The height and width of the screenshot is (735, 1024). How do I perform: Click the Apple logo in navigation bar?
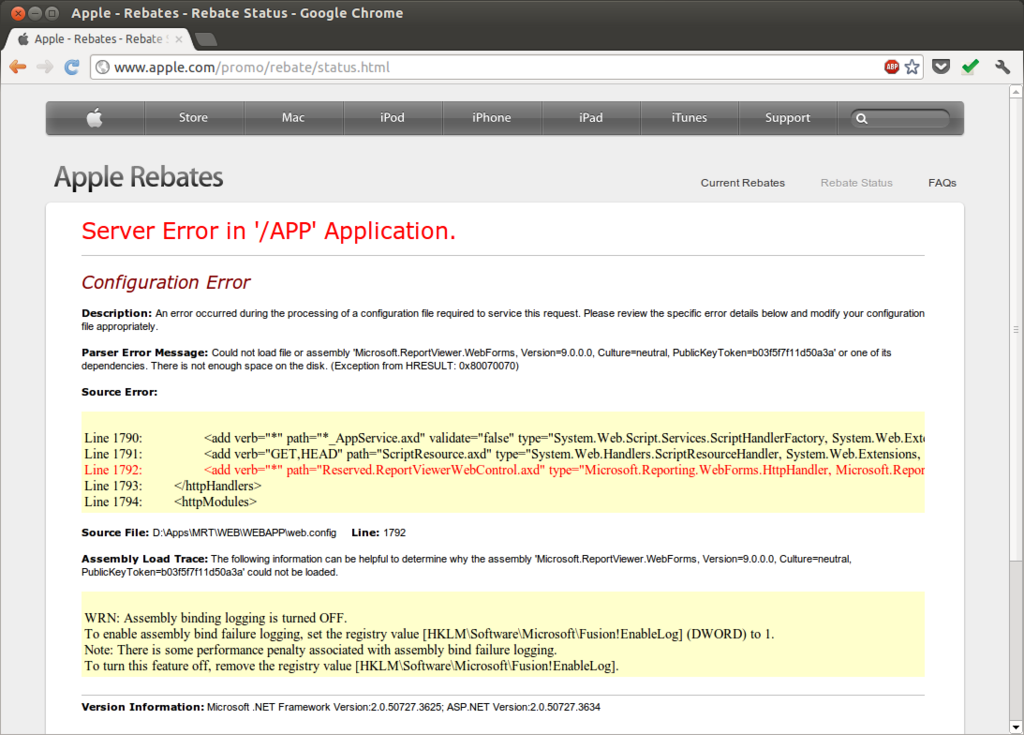[94, 118]
